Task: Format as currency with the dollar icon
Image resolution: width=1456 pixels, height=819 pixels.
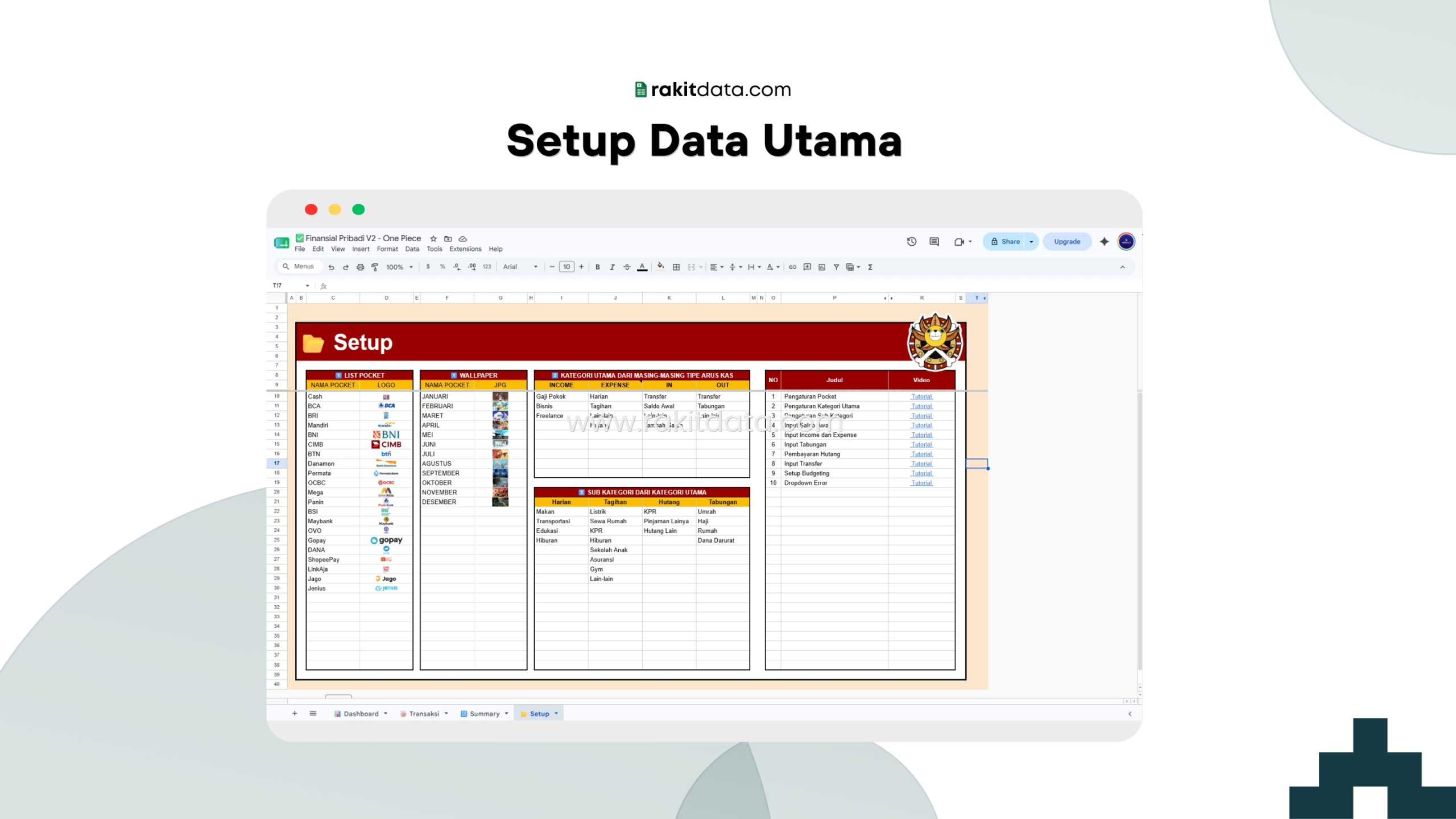Action: click(428, 267)
